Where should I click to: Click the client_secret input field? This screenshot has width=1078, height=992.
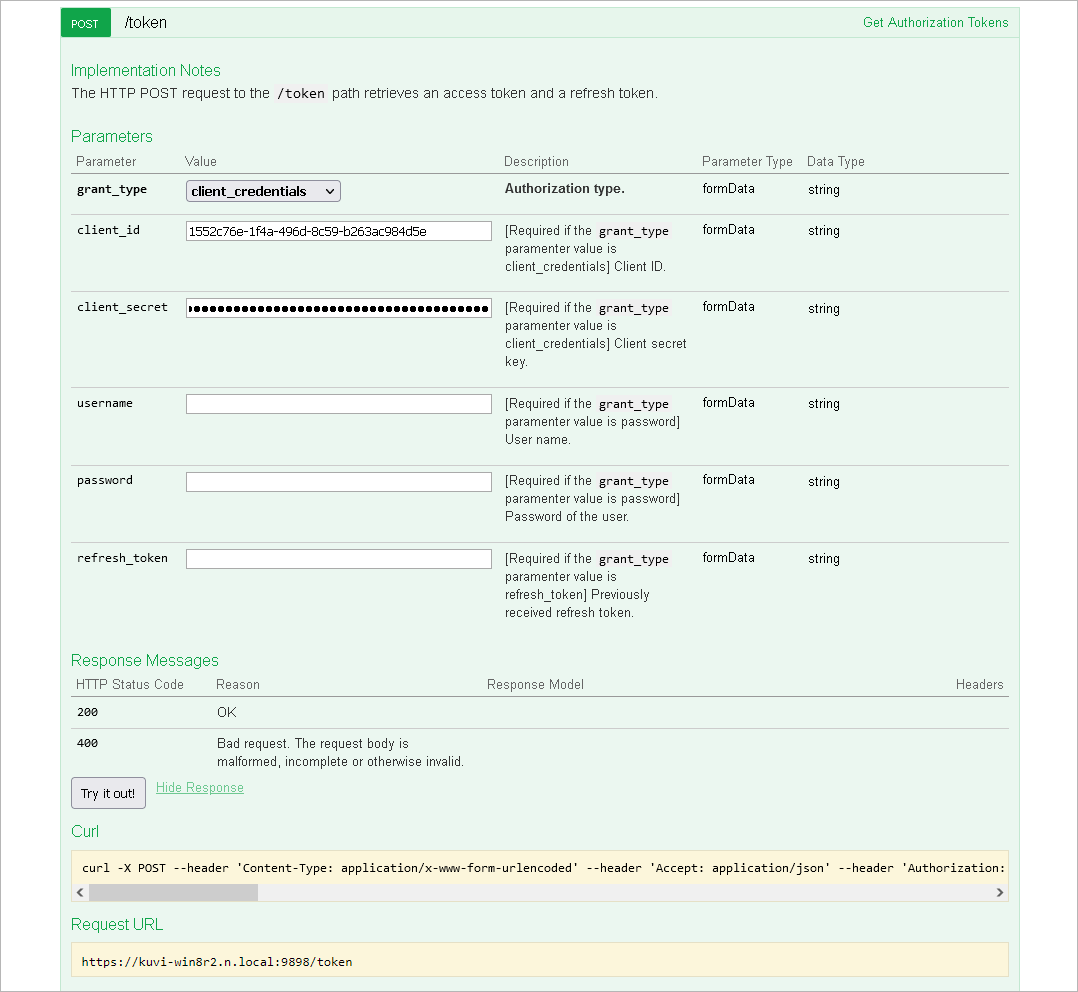click(x=338, y=308)
